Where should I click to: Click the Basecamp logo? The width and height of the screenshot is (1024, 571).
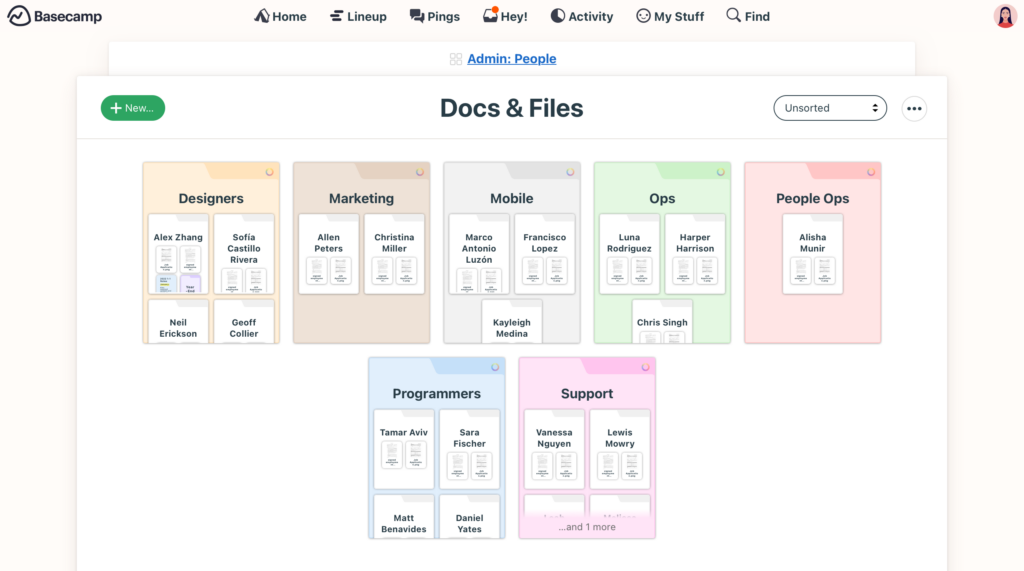pyautogui.click(x=55, y=16)
